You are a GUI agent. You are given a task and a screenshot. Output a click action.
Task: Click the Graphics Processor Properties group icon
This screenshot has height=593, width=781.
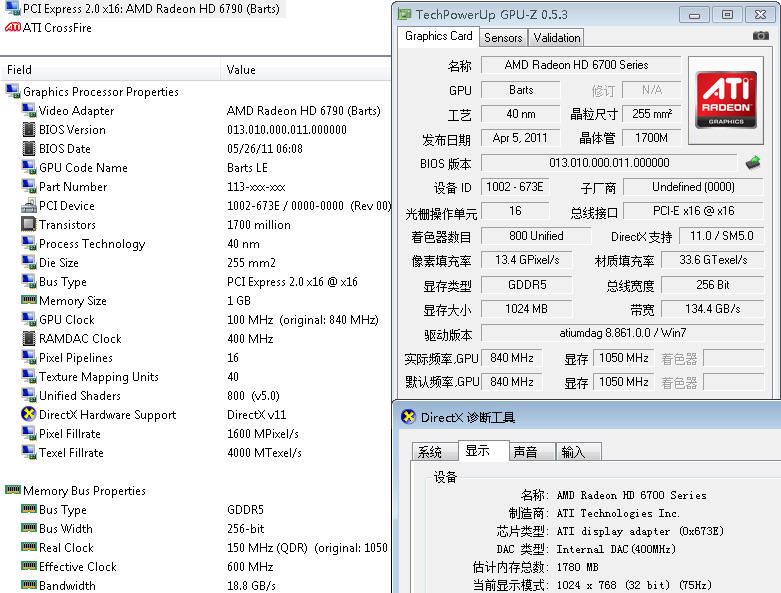[x=12, y=92]
